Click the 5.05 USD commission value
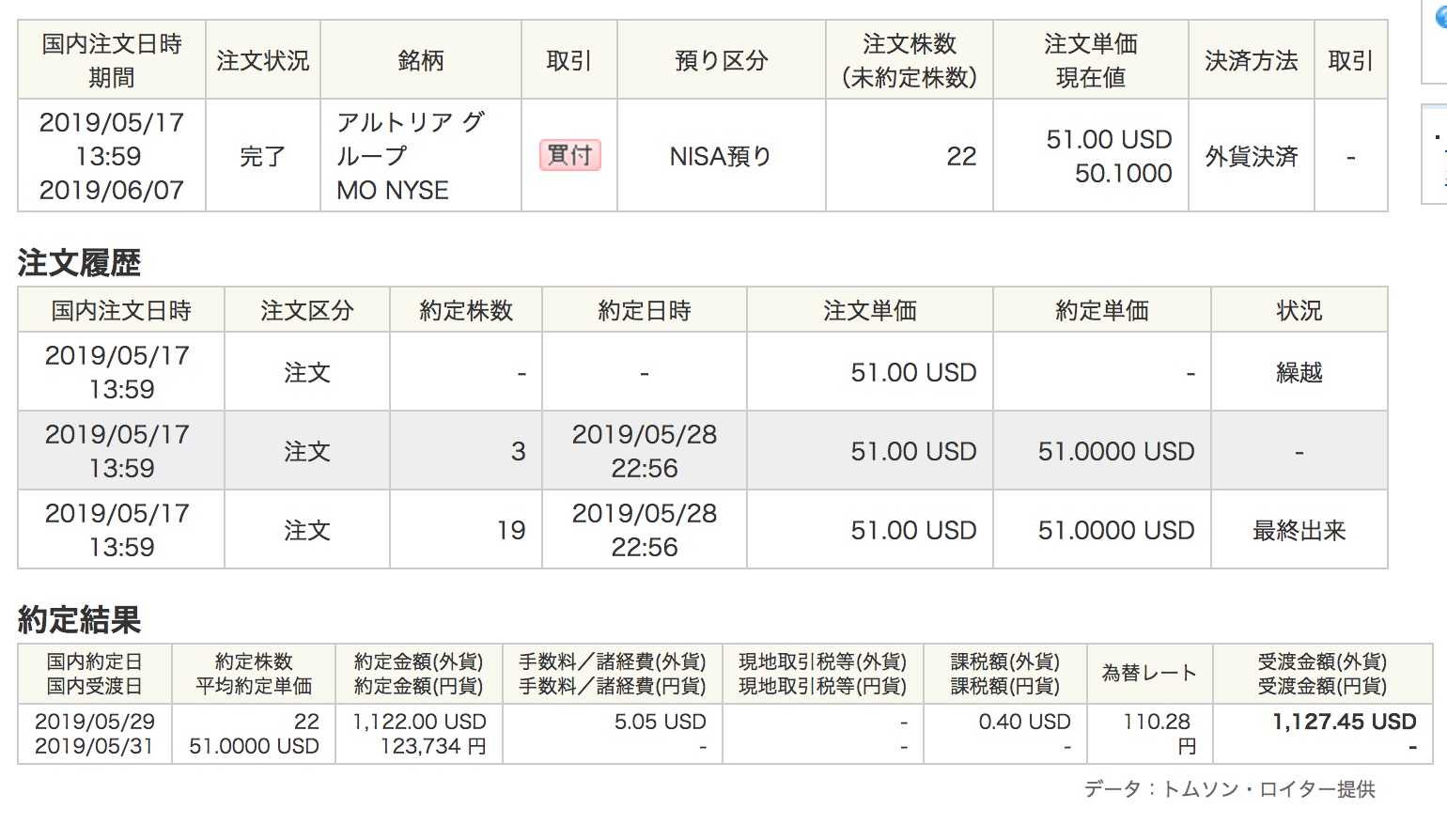Image resolution: width=1447 pixels, height=840 pixels. (x=661, y=722)
